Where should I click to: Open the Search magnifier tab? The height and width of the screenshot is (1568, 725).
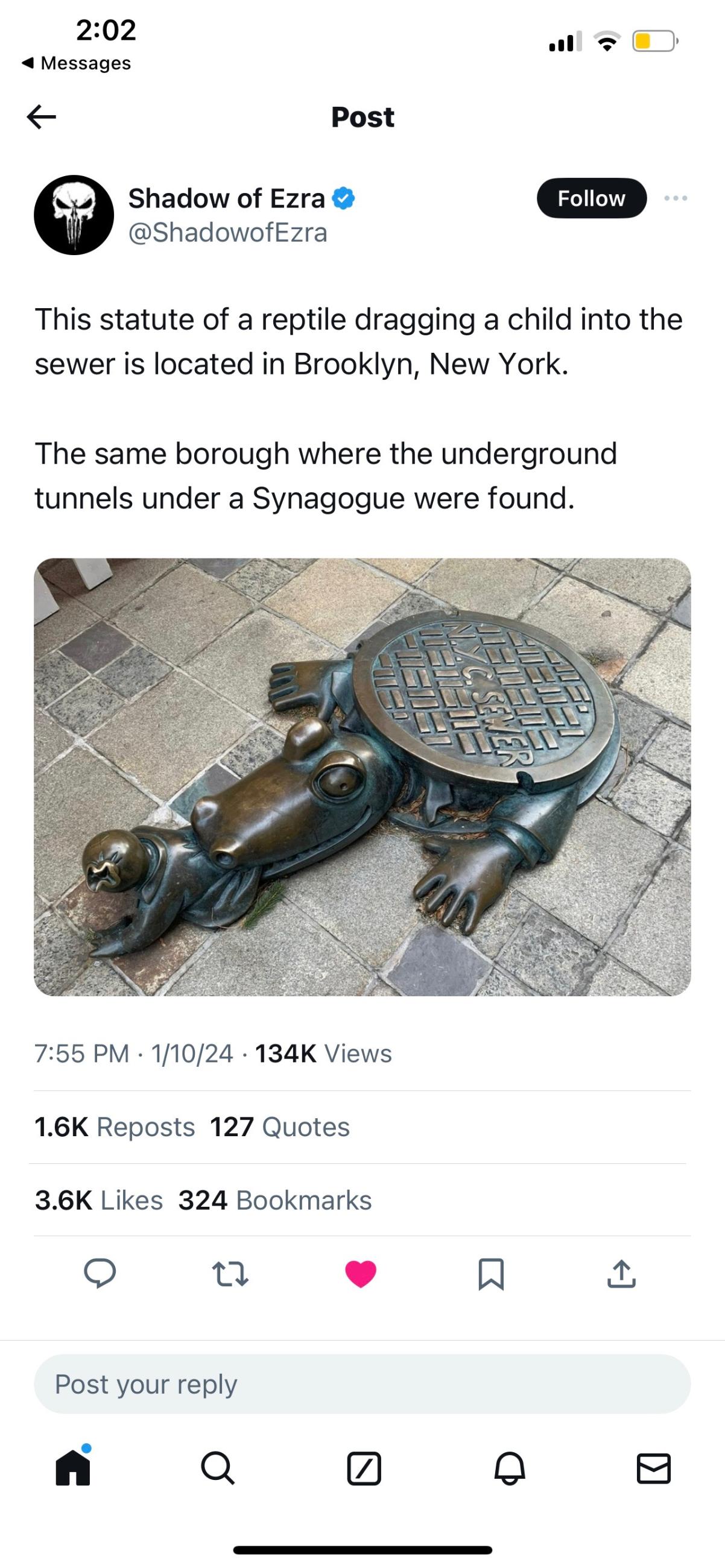(217, 1468)
